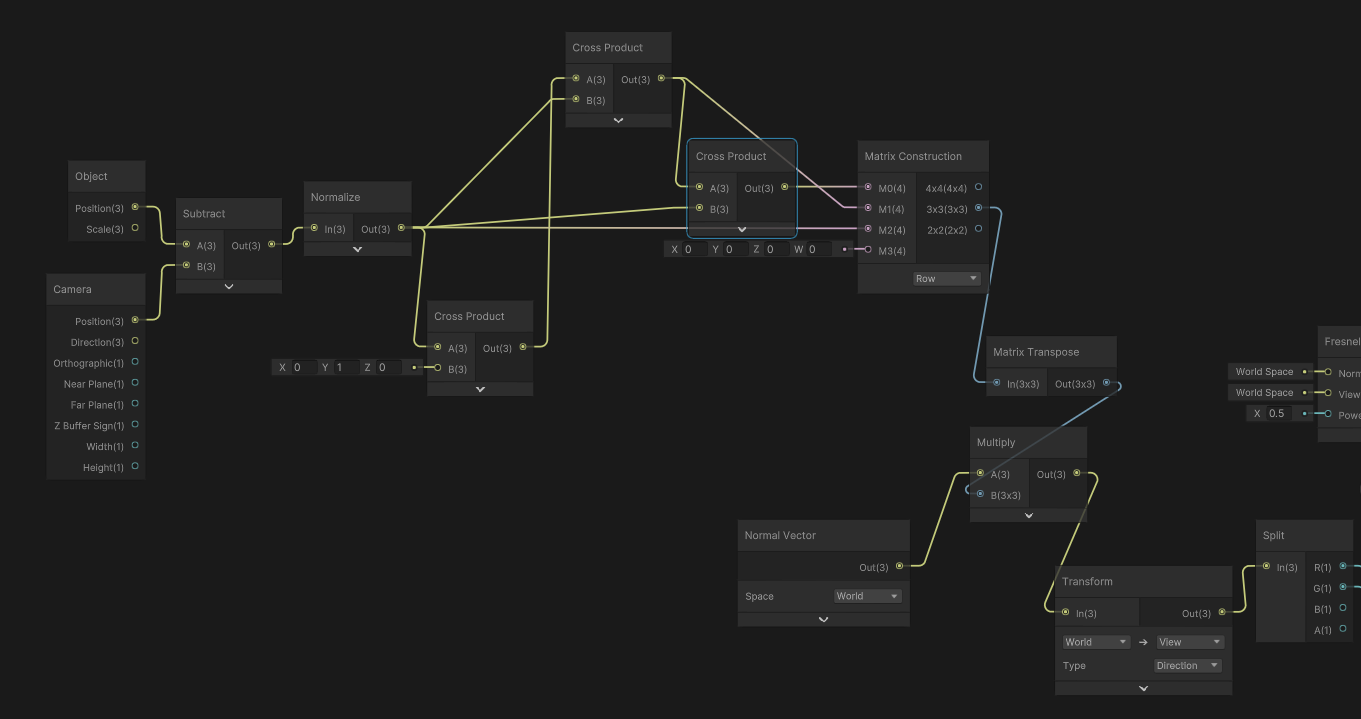The height and width of the screenshot is (719, 1361).
Task: Collapse the Normalize node using bottom chevron
Action: pyautogui.click(x=357, y=250)
